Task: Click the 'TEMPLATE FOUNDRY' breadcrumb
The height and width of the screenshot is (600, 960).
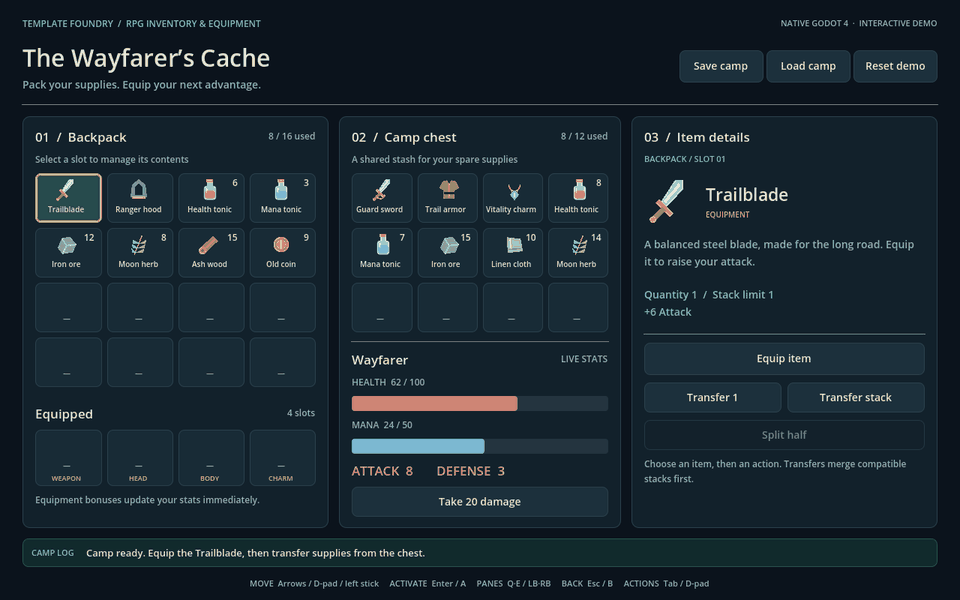Action: click(x=68, y=24)
